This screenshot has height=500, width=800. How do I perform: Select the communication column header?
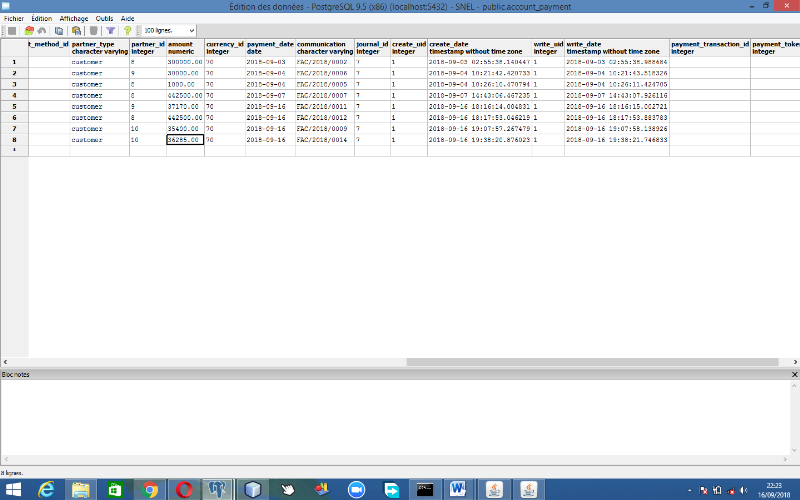pyautogui.click(x=325, y=48)
